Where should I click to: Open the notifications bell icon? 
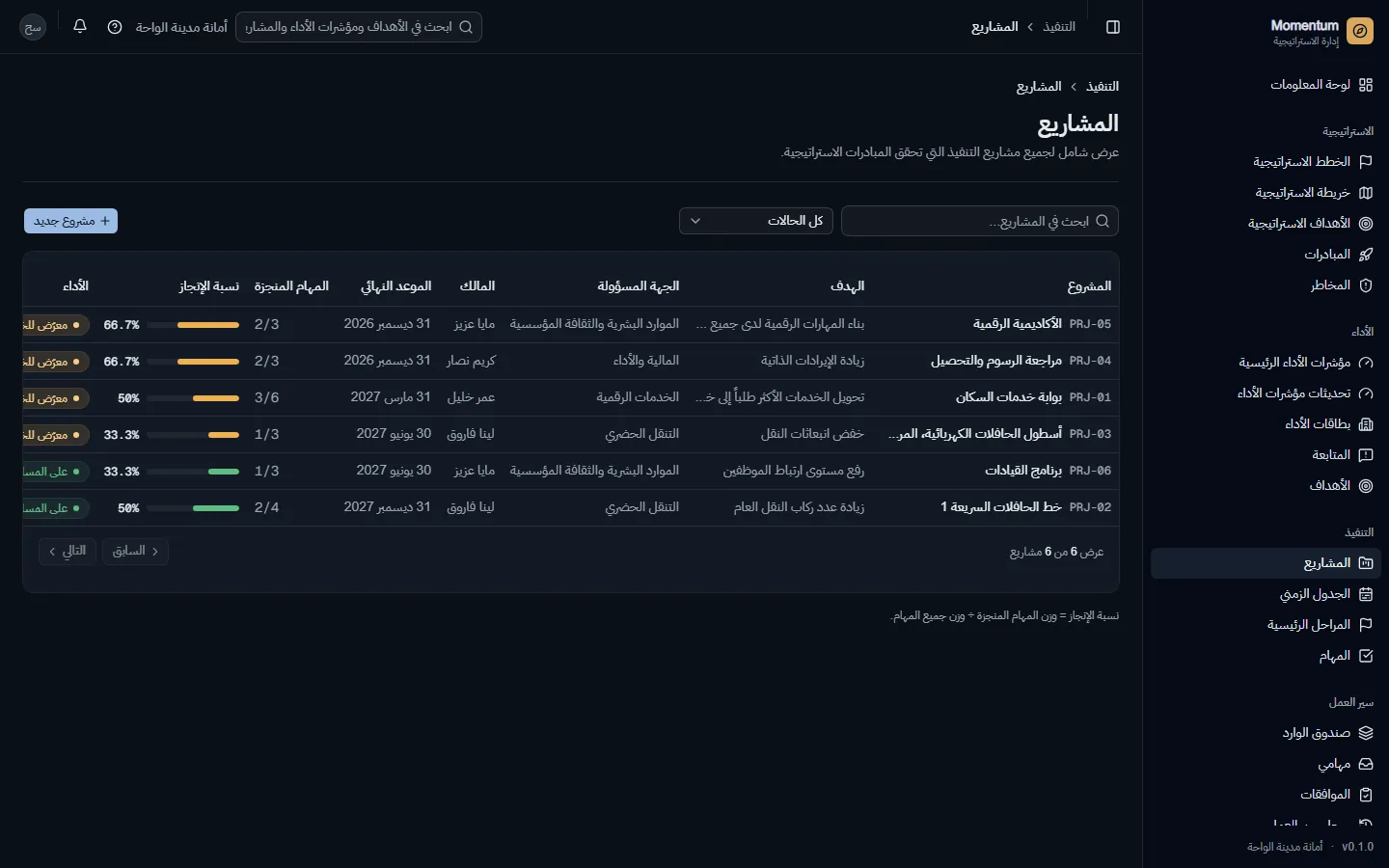[80, 26]
